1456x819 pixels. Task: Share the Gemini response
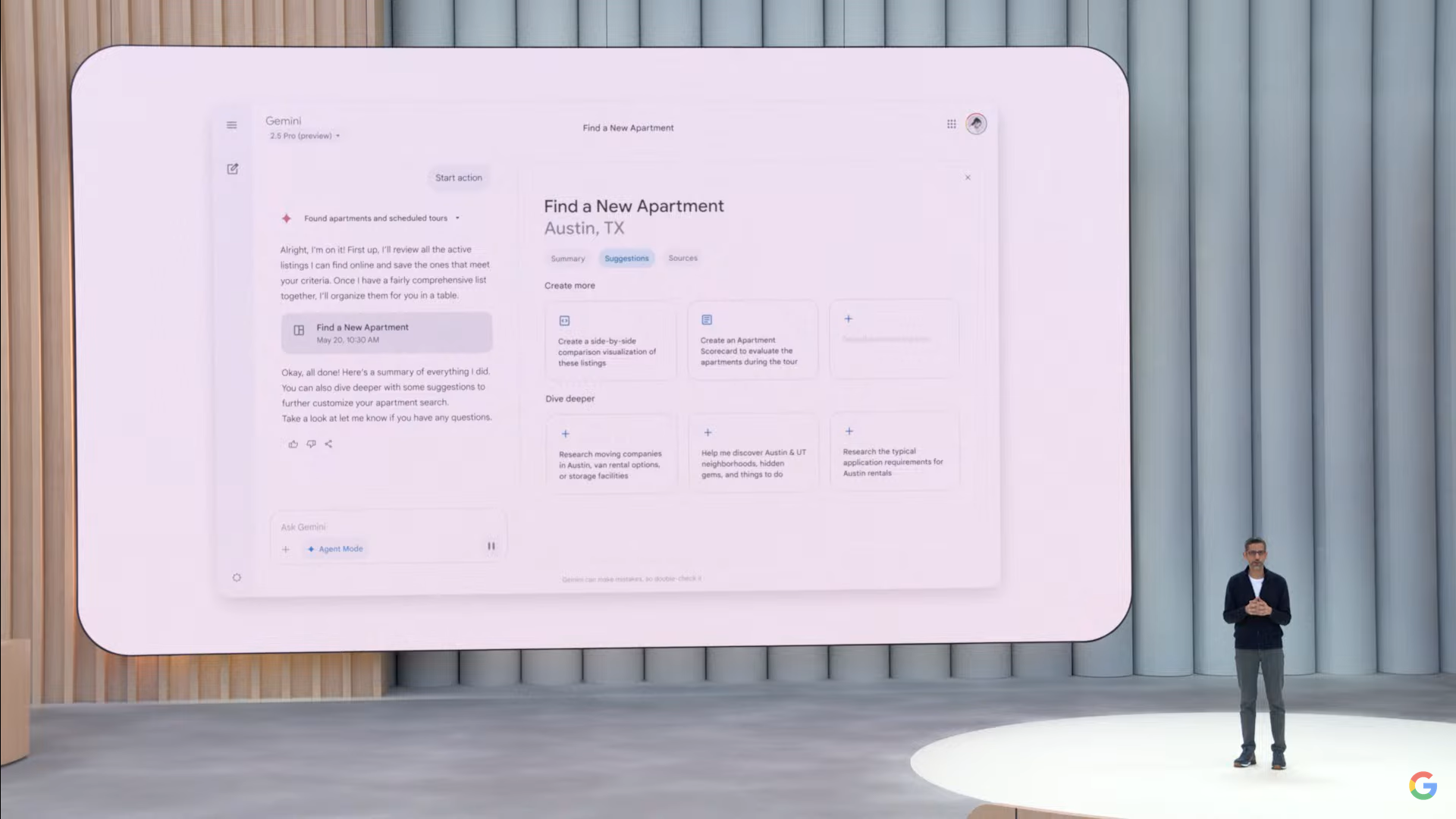click(328, 444)
